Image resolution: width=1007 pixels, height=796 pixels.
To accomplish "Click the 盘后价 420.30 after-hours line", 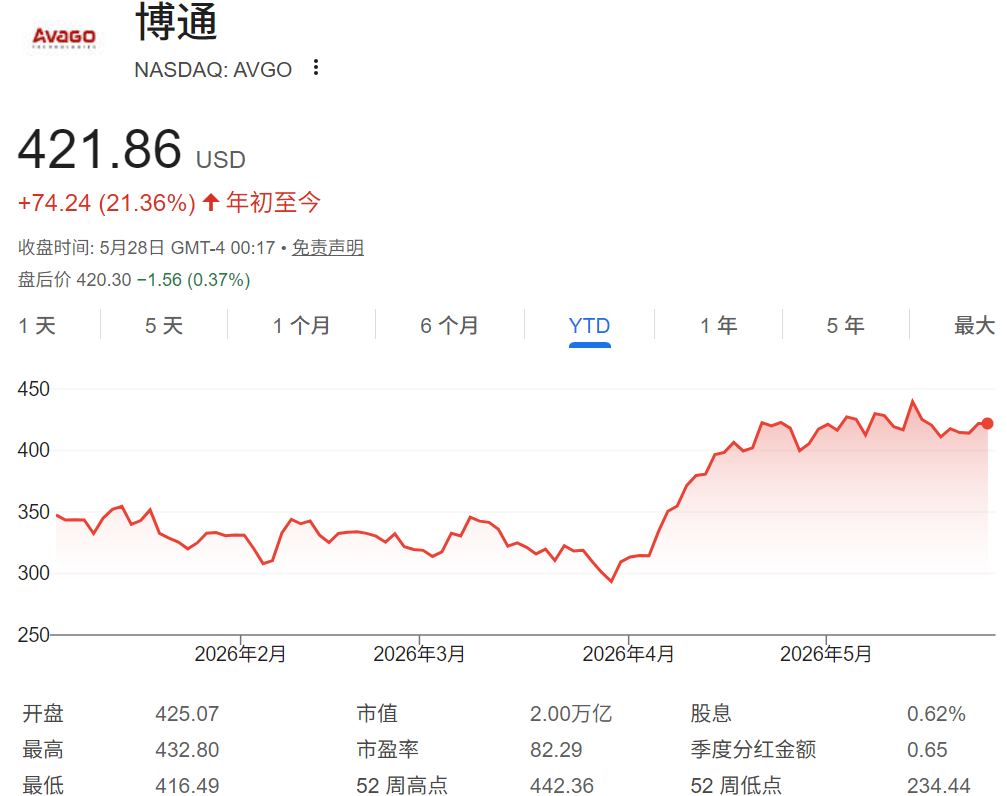I will click(134, 280).
